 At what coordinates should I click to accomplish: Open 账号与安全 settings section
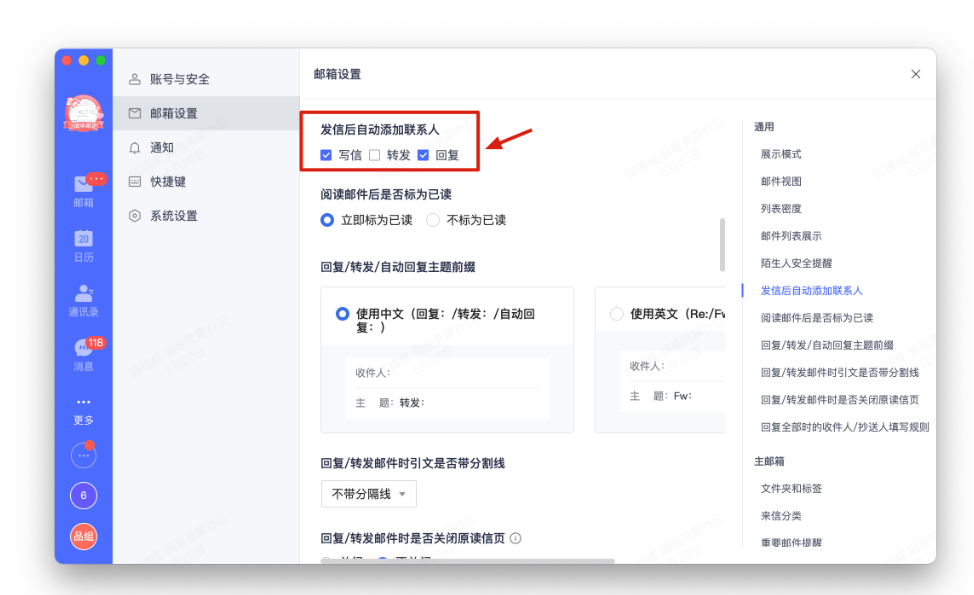click(206, 79)
